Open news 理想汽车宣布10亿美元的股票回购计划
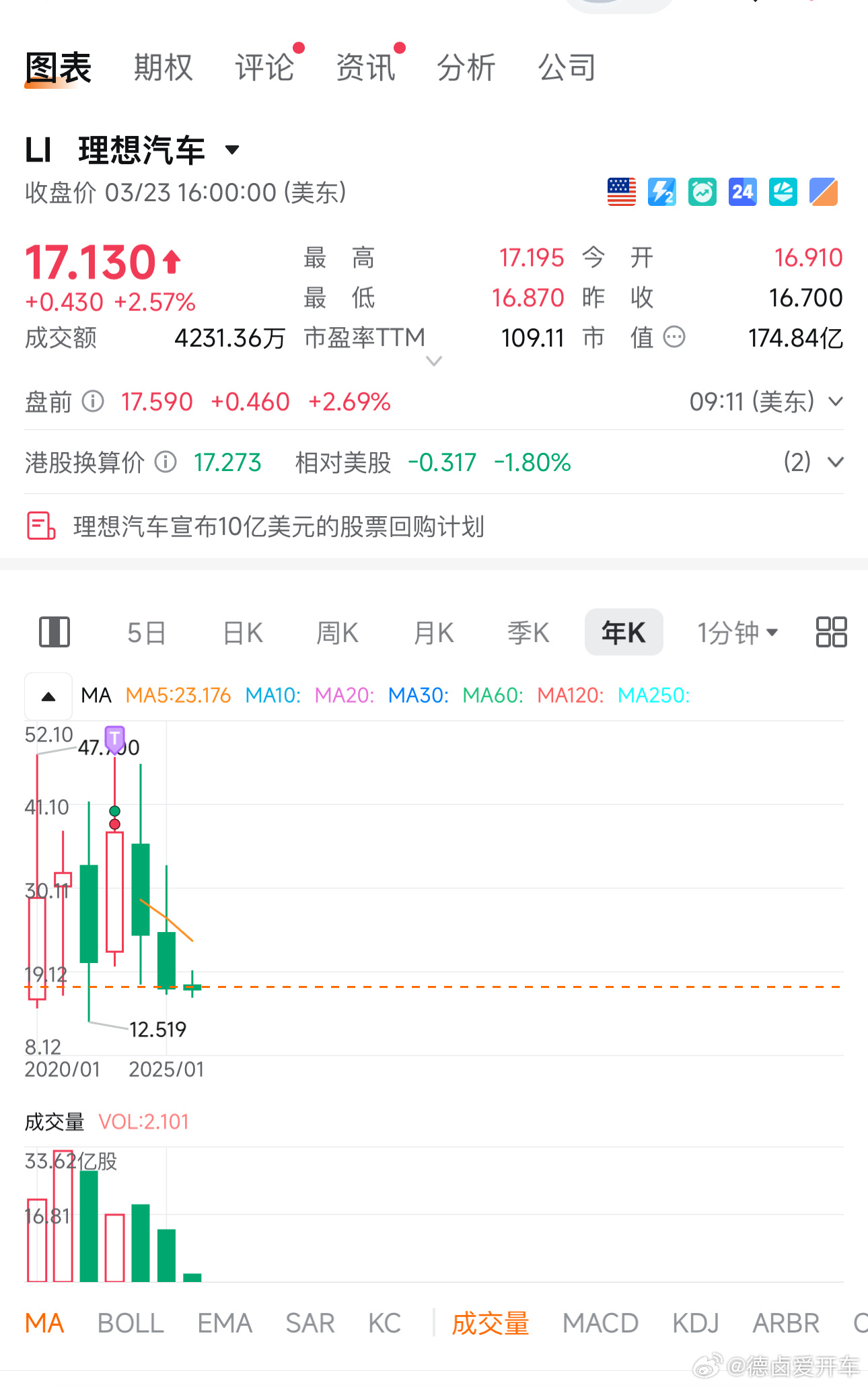868x1387 pixels. (279, 526)
